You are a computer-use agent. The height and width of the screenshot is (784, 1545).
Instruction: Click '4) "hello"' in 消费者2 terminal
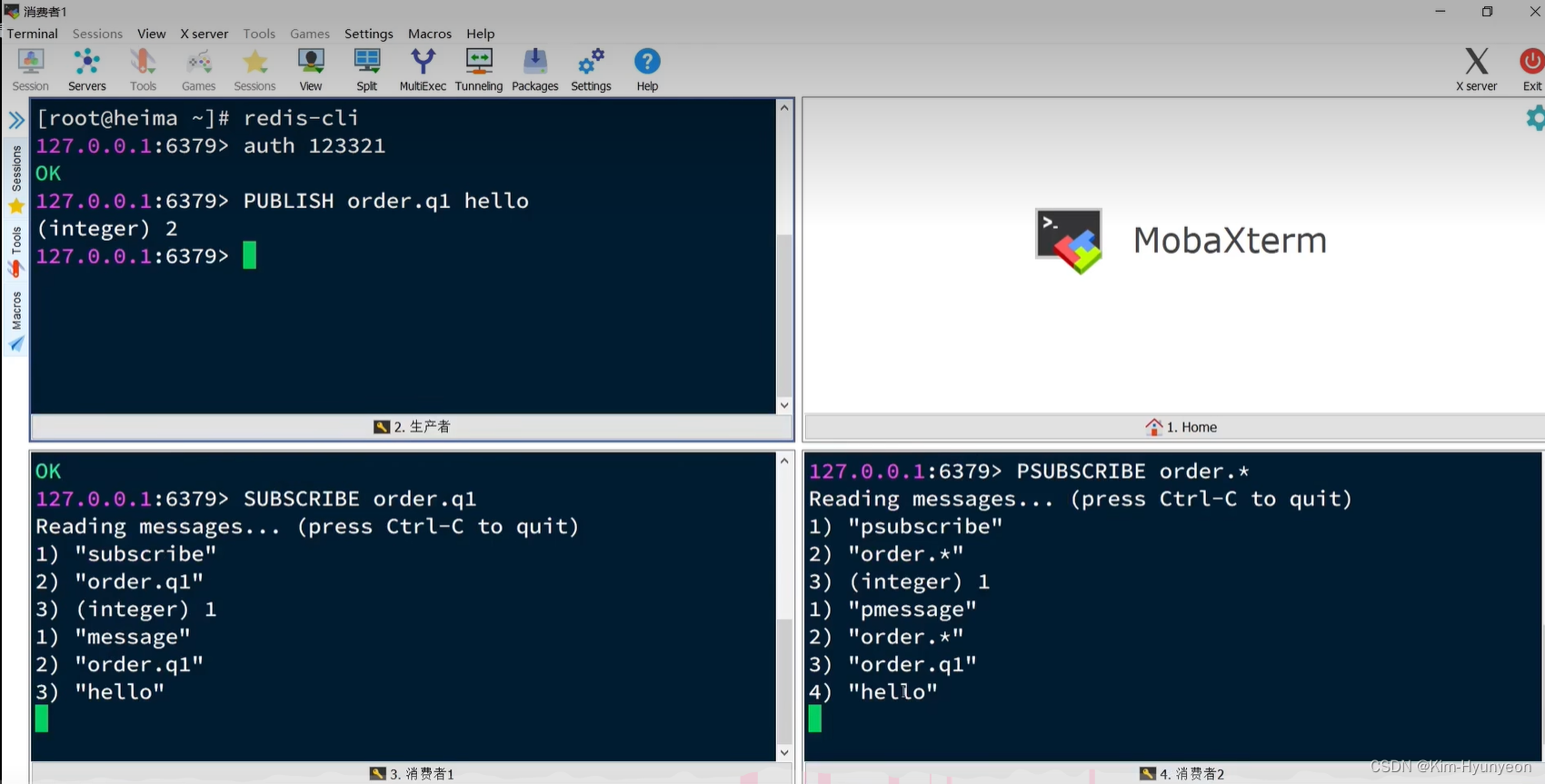873,692
